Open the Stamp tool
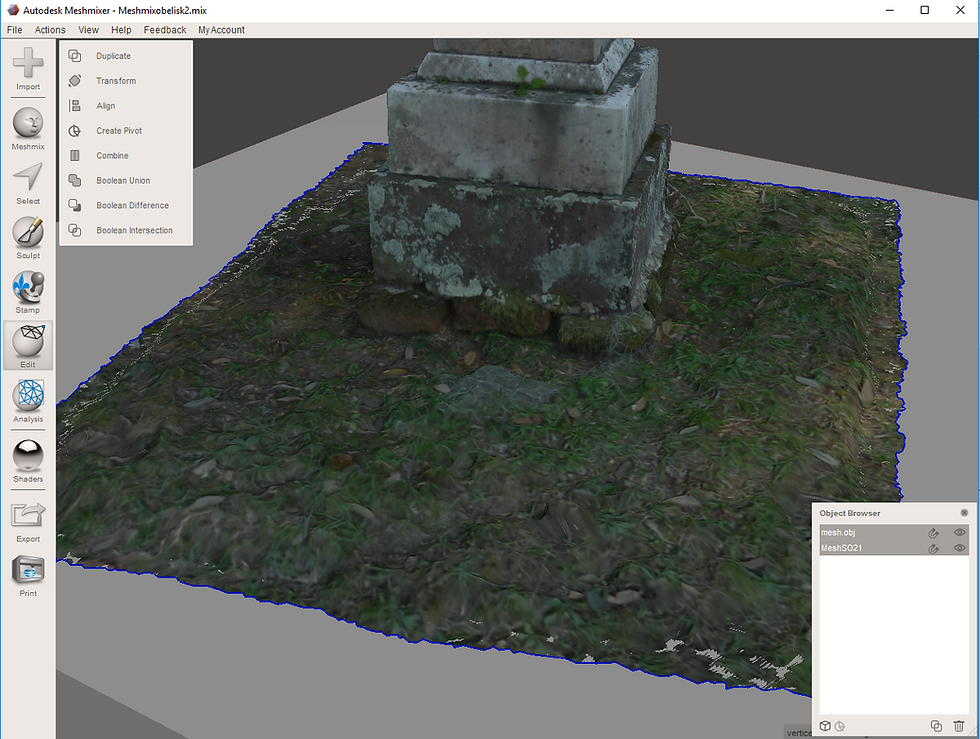 coord(28,292)
